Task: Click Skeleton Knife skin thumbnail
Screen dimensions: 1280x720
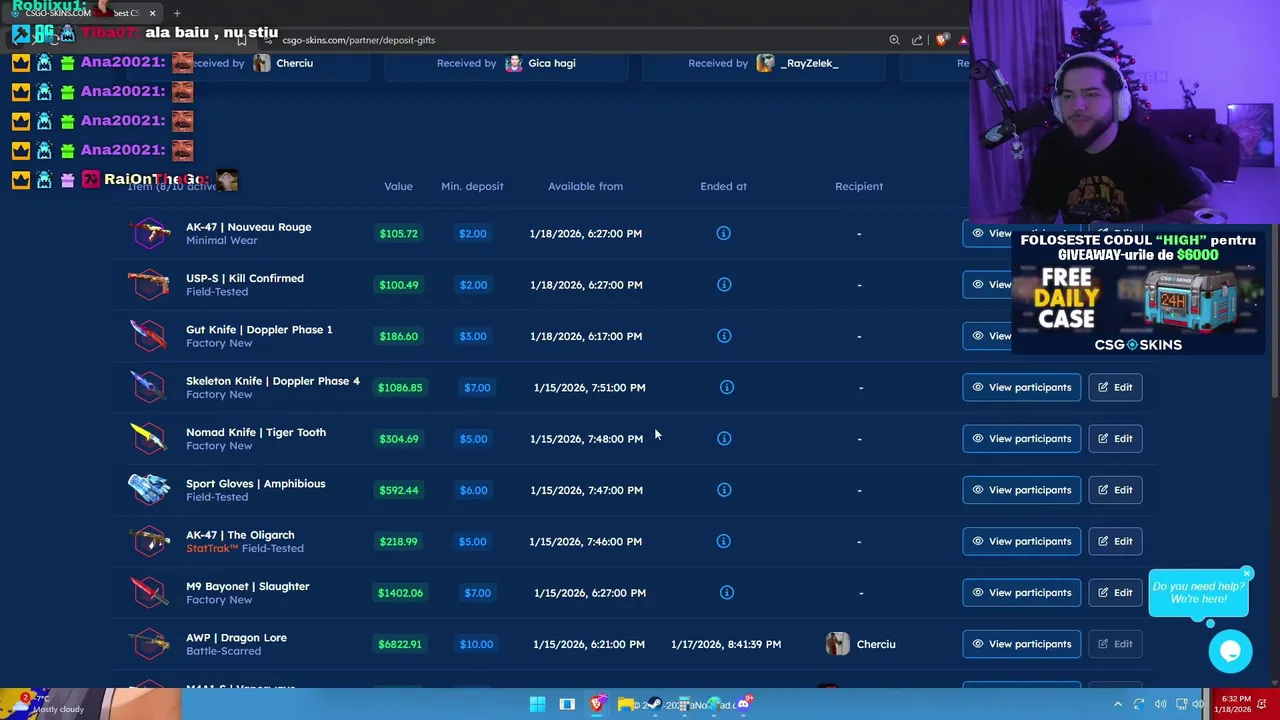Action: click(149, 387)
